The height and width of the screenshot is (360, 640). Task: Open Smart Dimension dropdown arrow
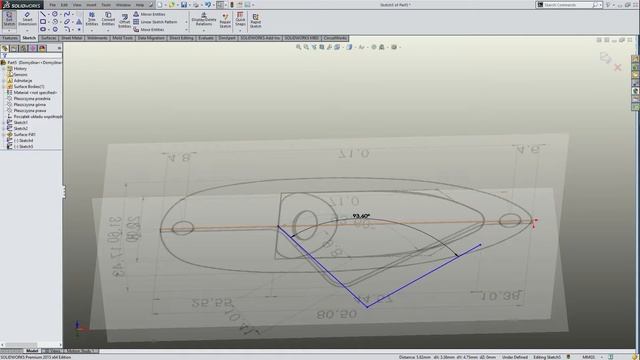click(27, 31)
